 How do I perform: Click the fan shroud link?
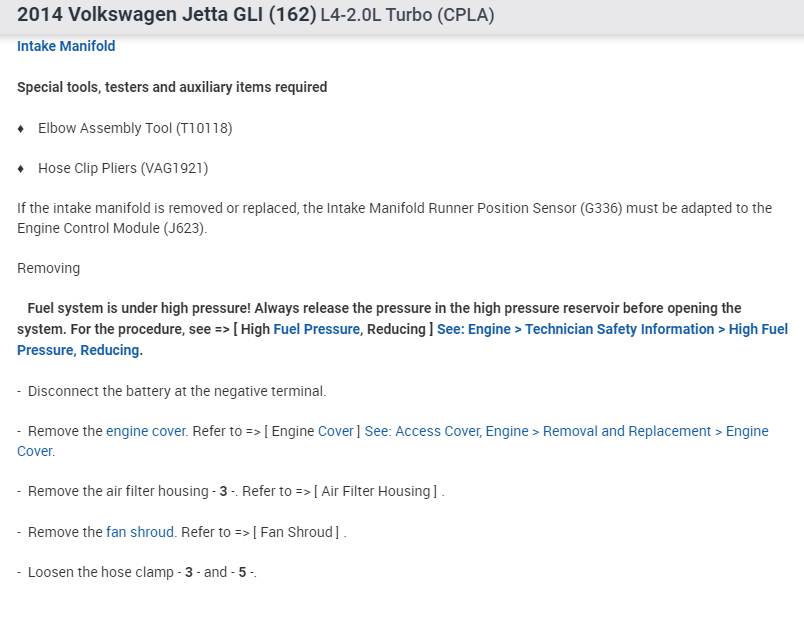point(141,532)
